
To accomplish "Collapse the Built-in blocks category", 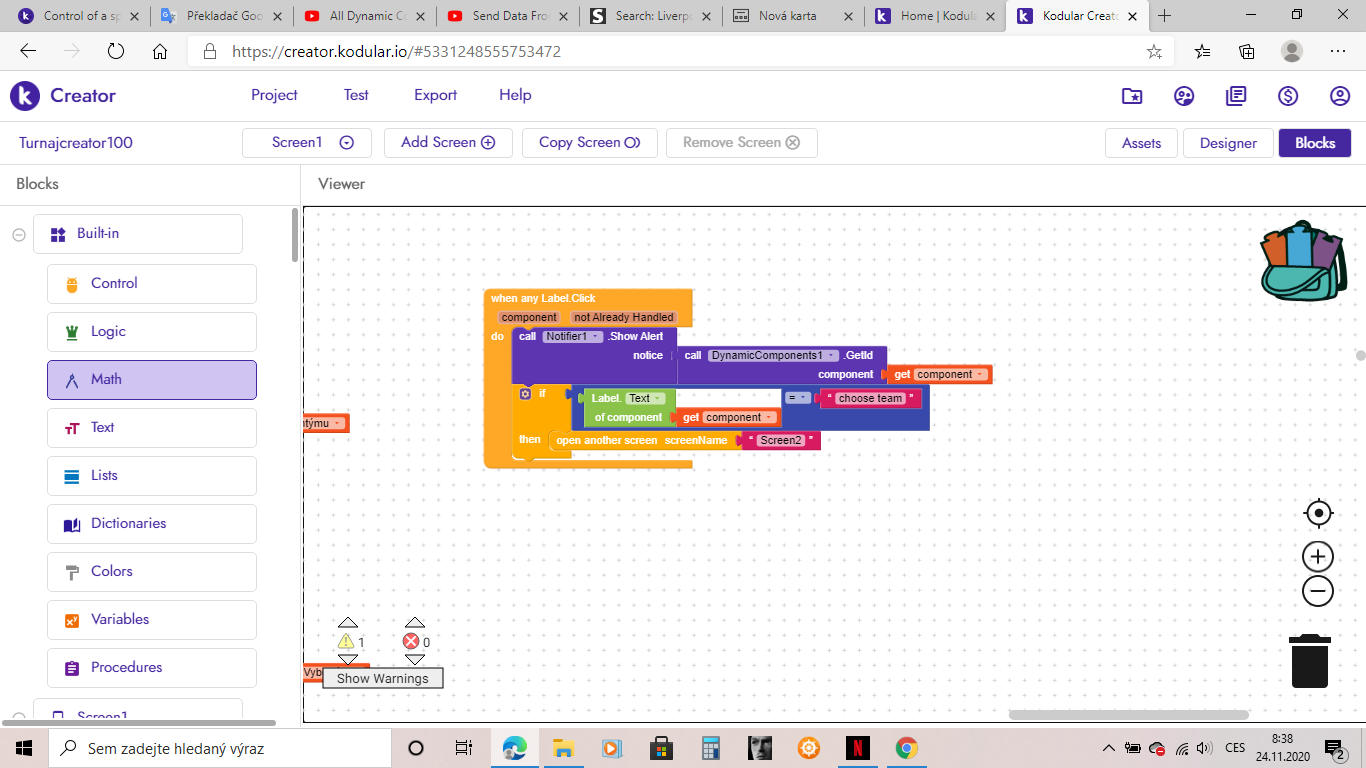I will (19, 234).
